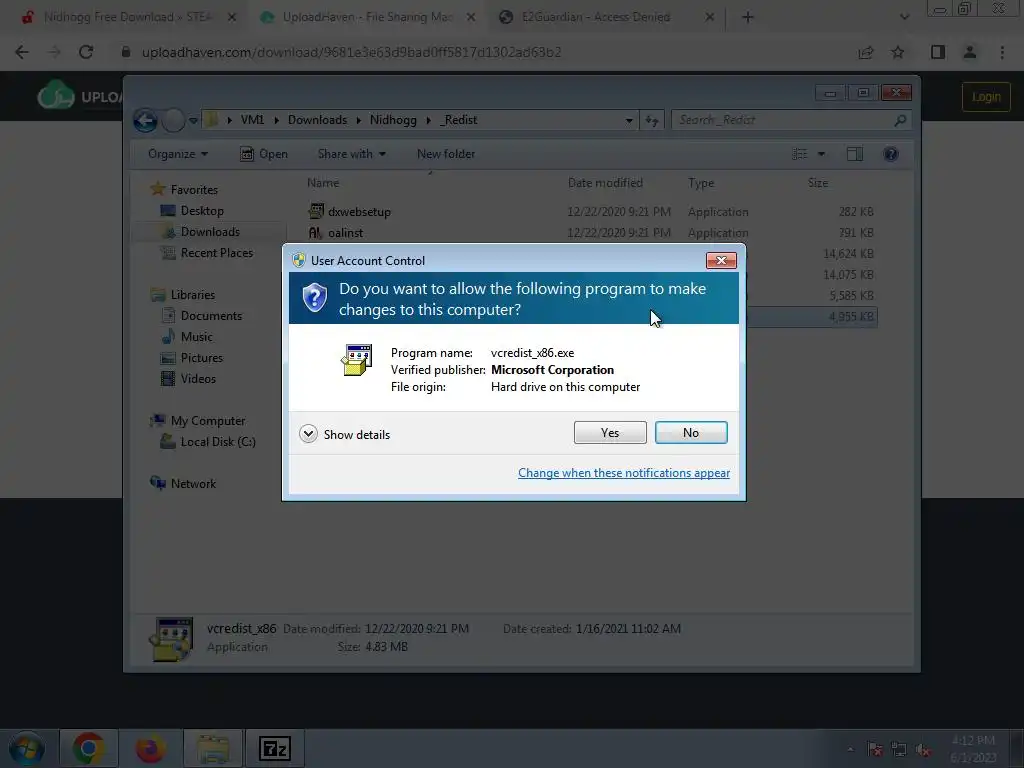
Task: Click No in User Account Control dialog
Action: coord(691,432)
